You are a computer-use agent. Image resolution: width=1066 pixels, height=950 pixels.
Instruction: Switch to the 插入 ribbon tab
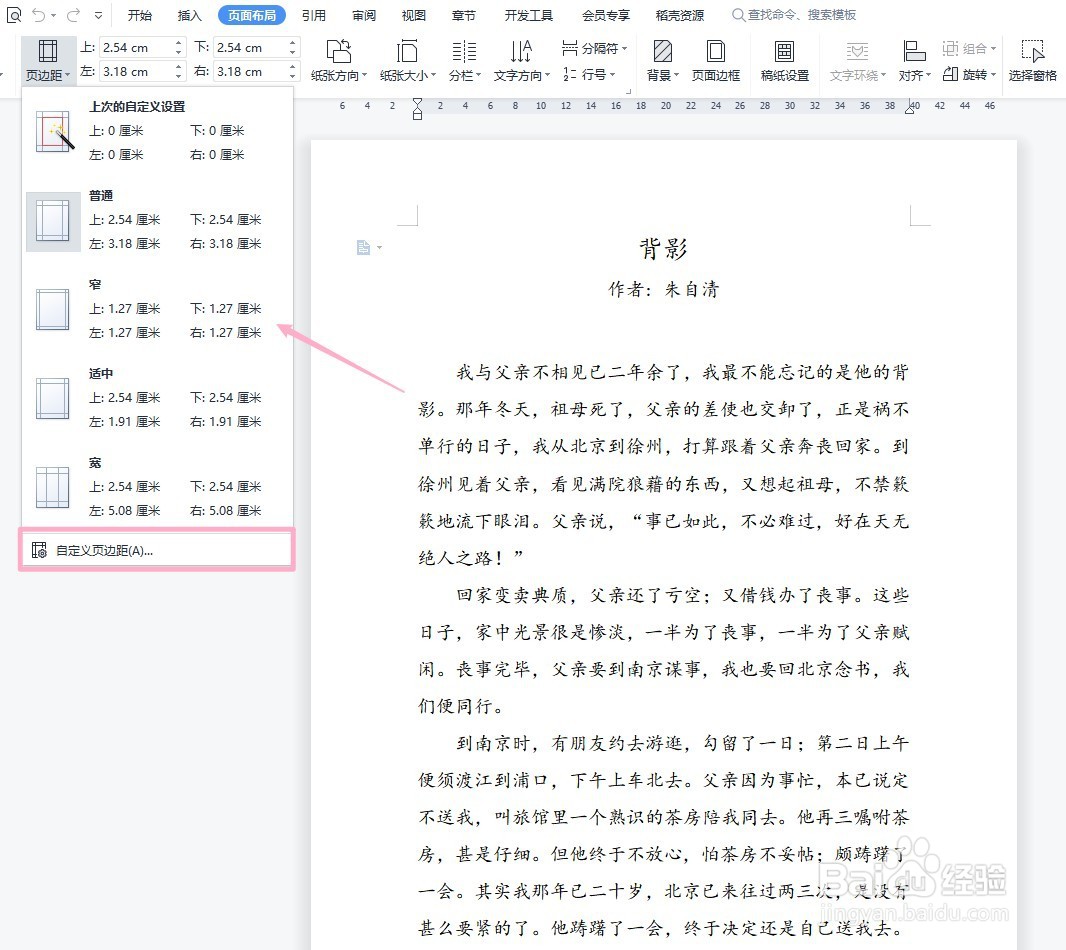[x=190, y=15]
